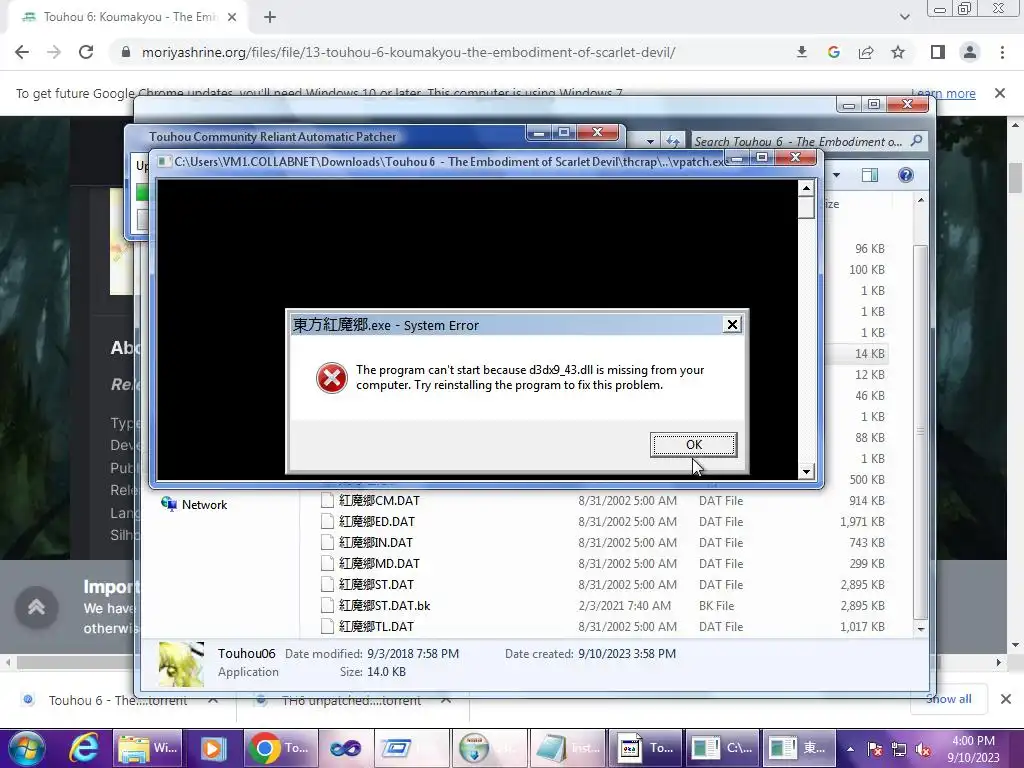Open Windows Media Player from taskbar
1024x768 pixels.
click(212, 748)
